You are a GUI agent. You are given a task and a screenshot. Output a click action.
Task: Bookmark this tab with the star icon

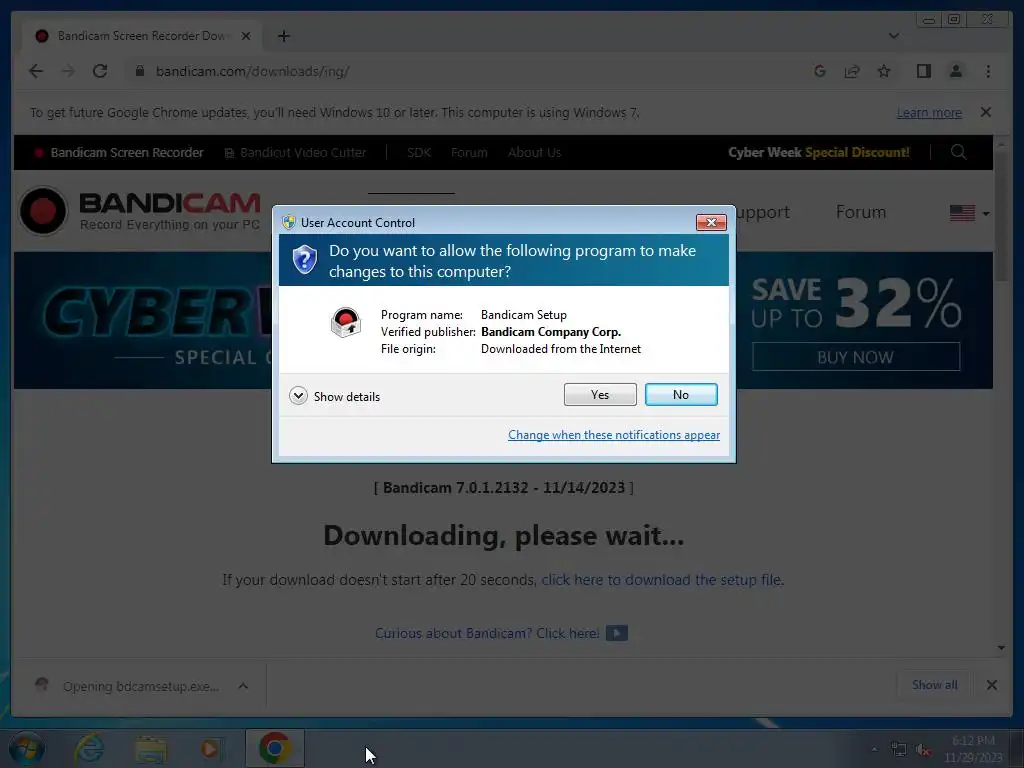pyautogui.click(x=884, y=71)
